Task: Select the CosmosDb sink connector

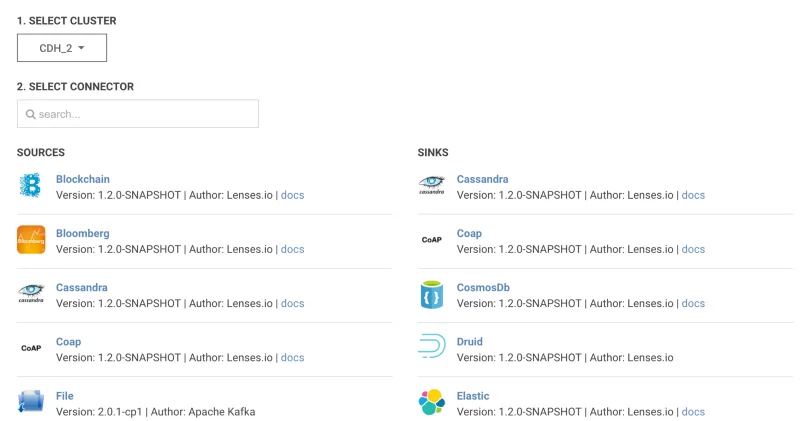Action: (x=483, y=287)
